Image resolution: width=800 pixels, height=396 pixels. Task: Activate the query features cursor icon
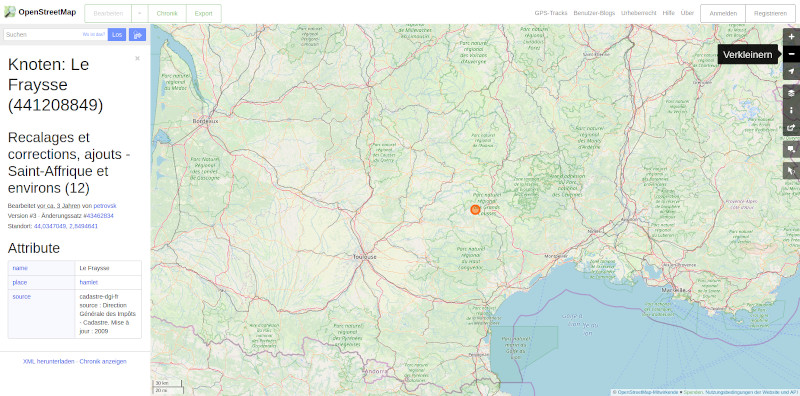[x=791, y=170]
